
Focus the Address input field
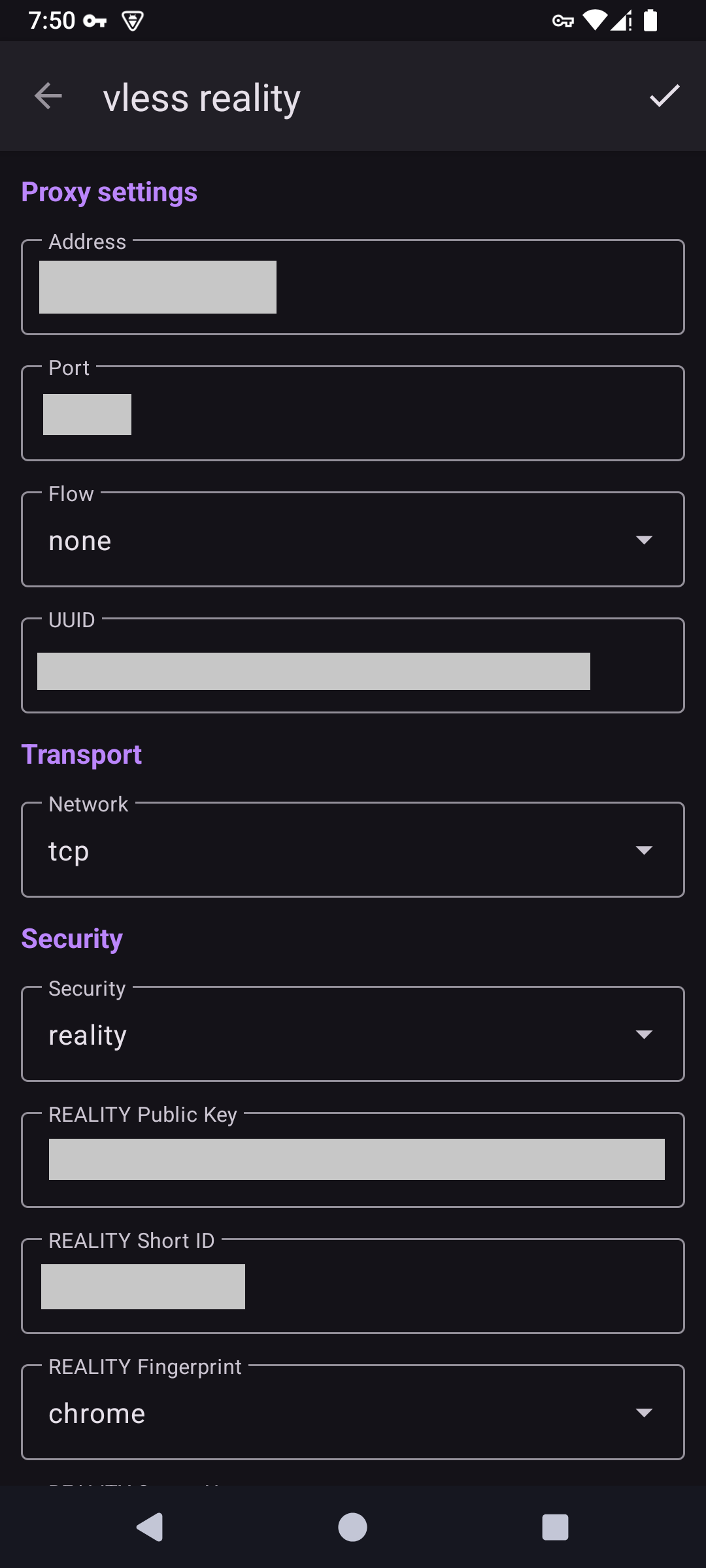(x=353, y=287)
